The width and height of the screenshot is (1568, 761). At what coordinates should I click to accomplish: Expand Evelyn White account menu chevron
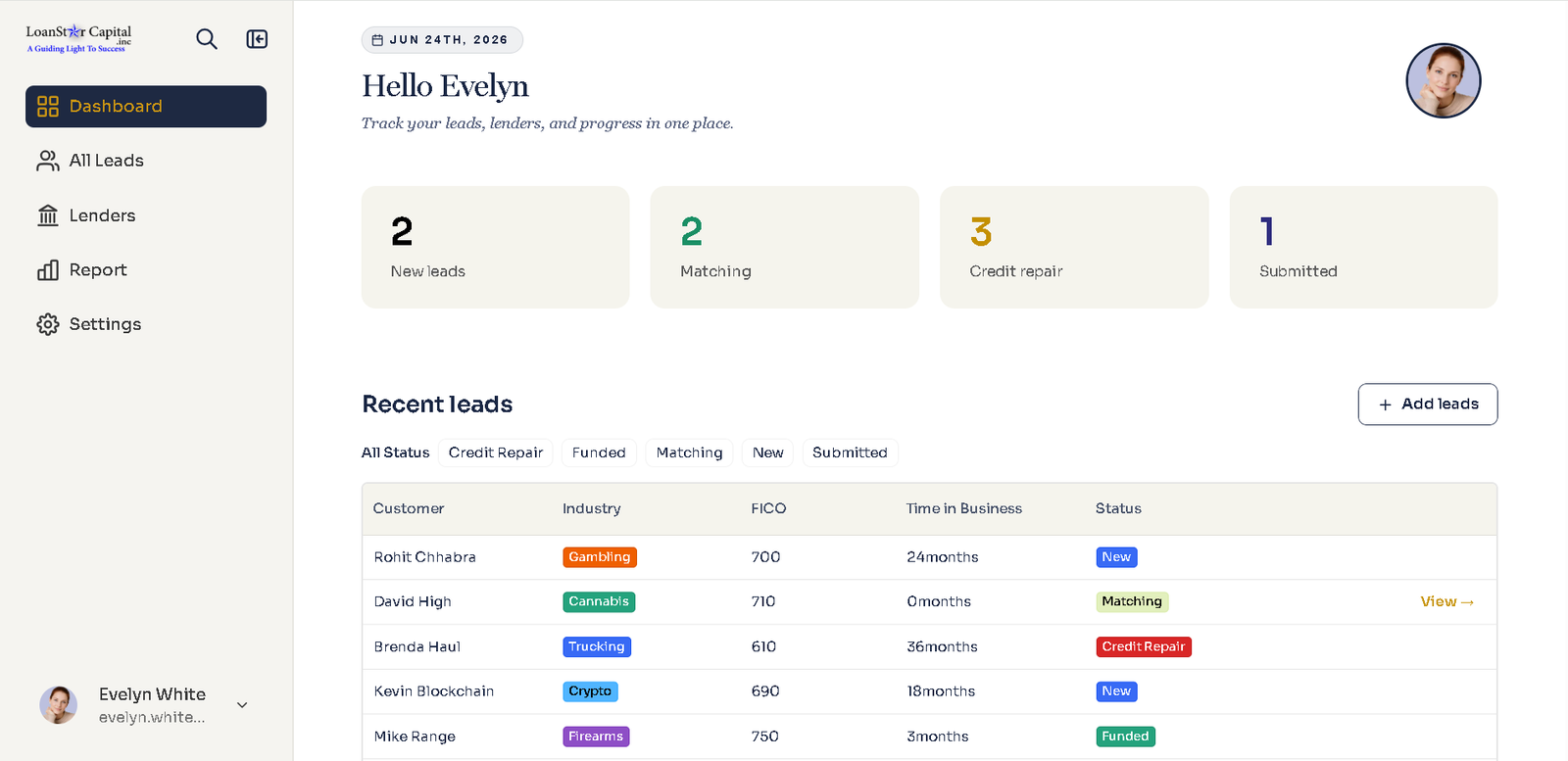point(242,705)
